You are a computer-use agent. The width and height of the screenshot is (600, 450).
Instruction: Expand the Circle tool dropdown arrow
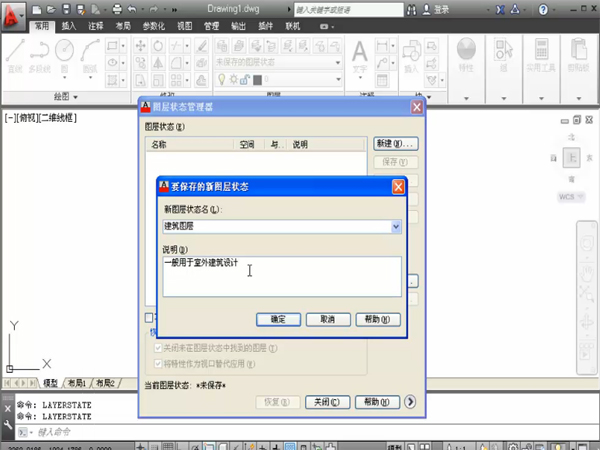coord(64,78)
